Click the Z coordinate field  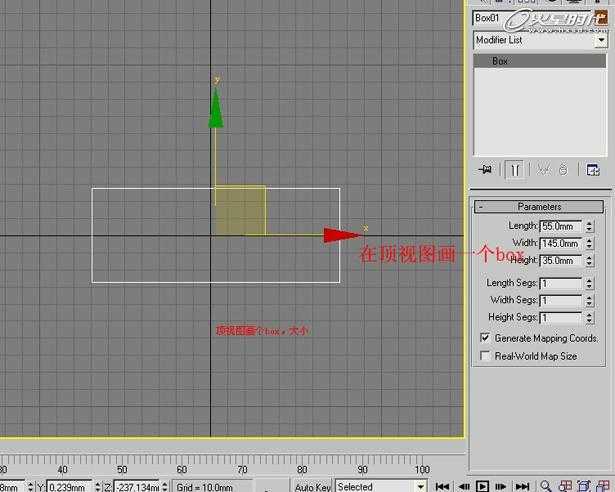click(137, 487)
